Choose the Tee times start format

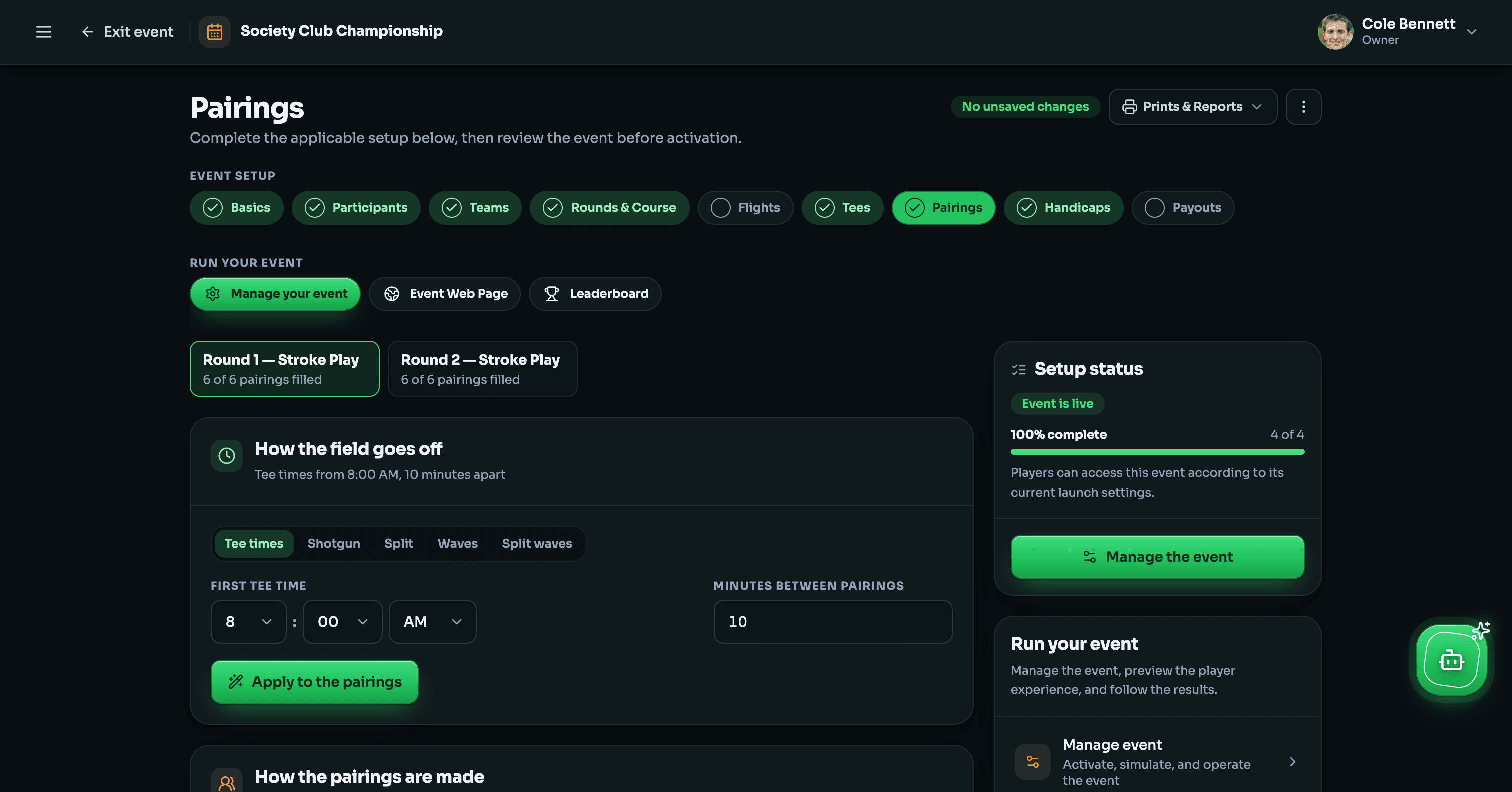click(x=254, y=543)
